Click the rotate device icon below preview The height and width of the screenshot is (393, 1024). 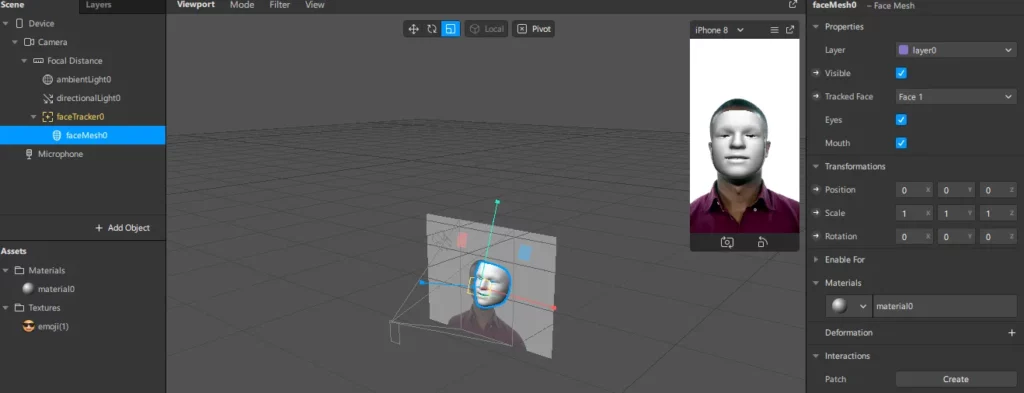[762, 242]
